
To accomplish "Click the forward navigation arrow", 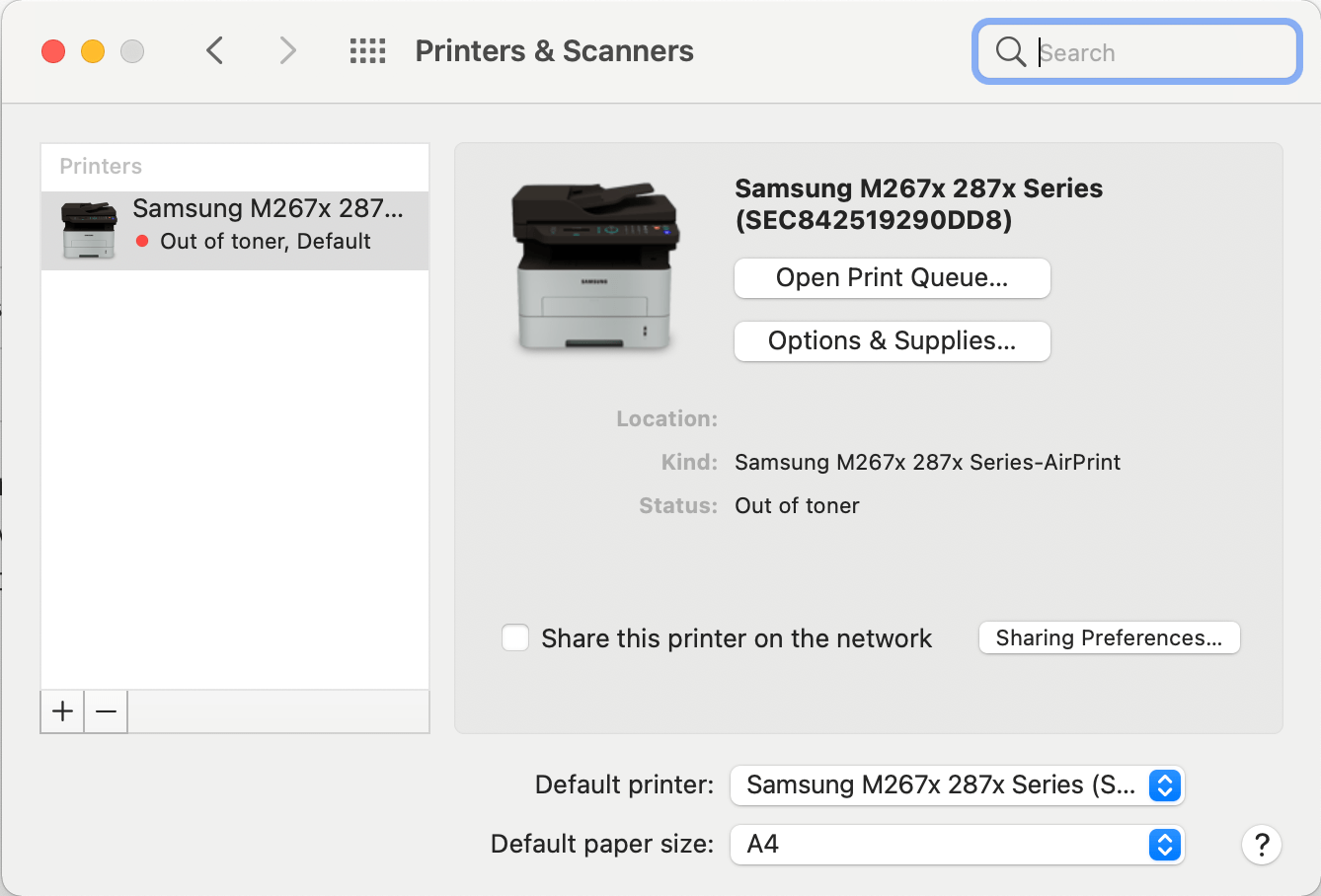I will pos(286,50).
